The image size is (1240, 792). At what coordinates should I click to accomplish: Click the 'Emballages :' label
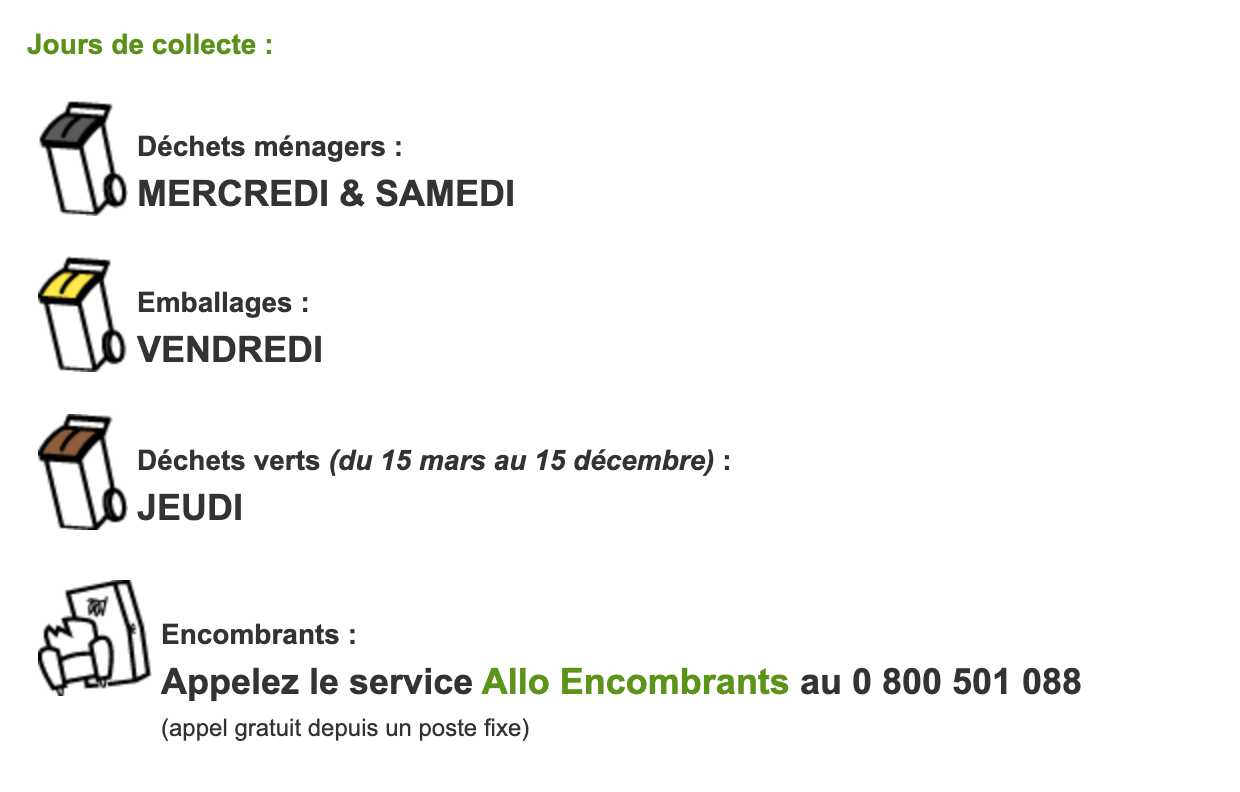click(223, 303)
